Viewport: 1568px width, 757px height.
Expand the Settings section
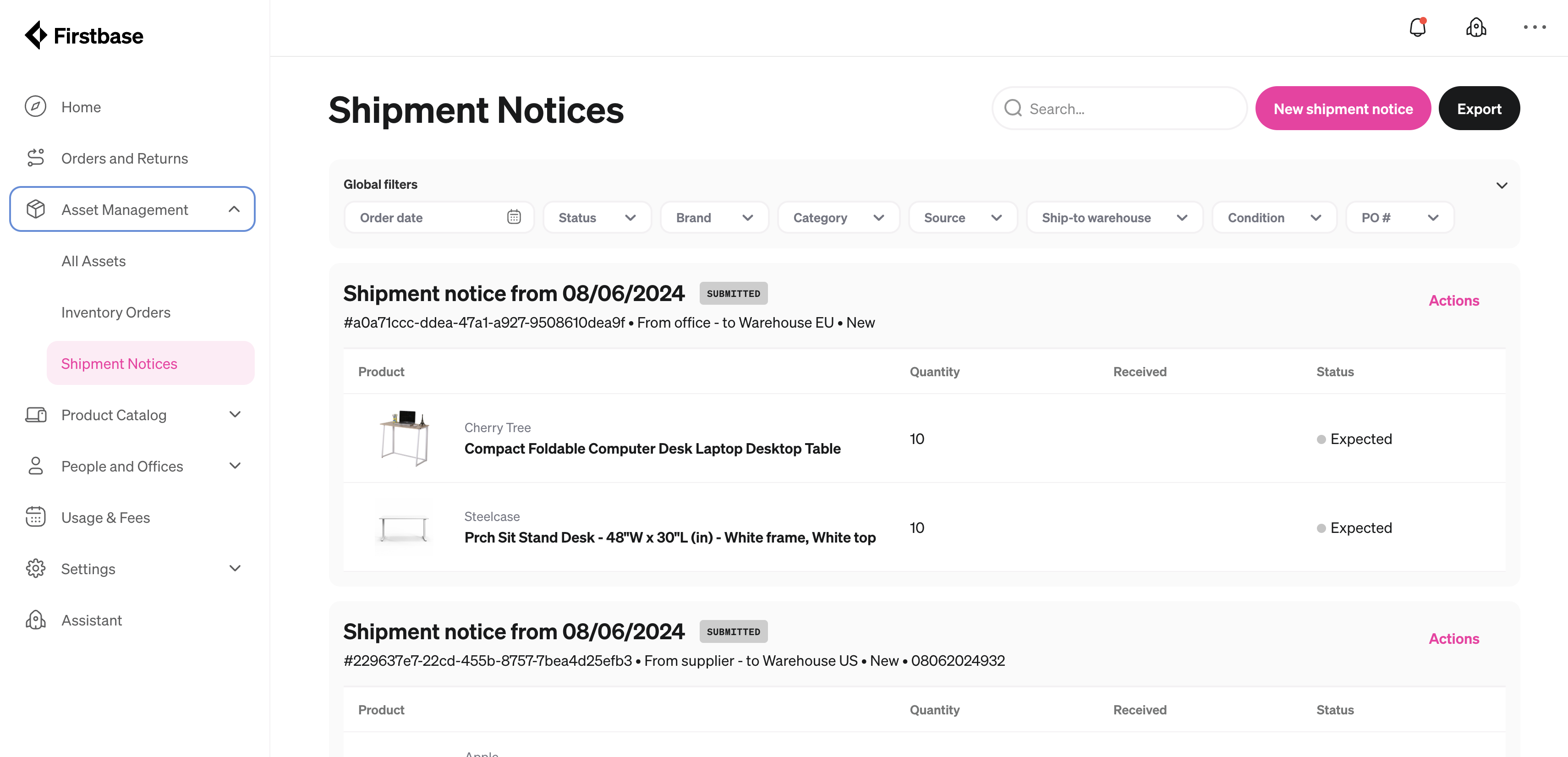(235, 568)
